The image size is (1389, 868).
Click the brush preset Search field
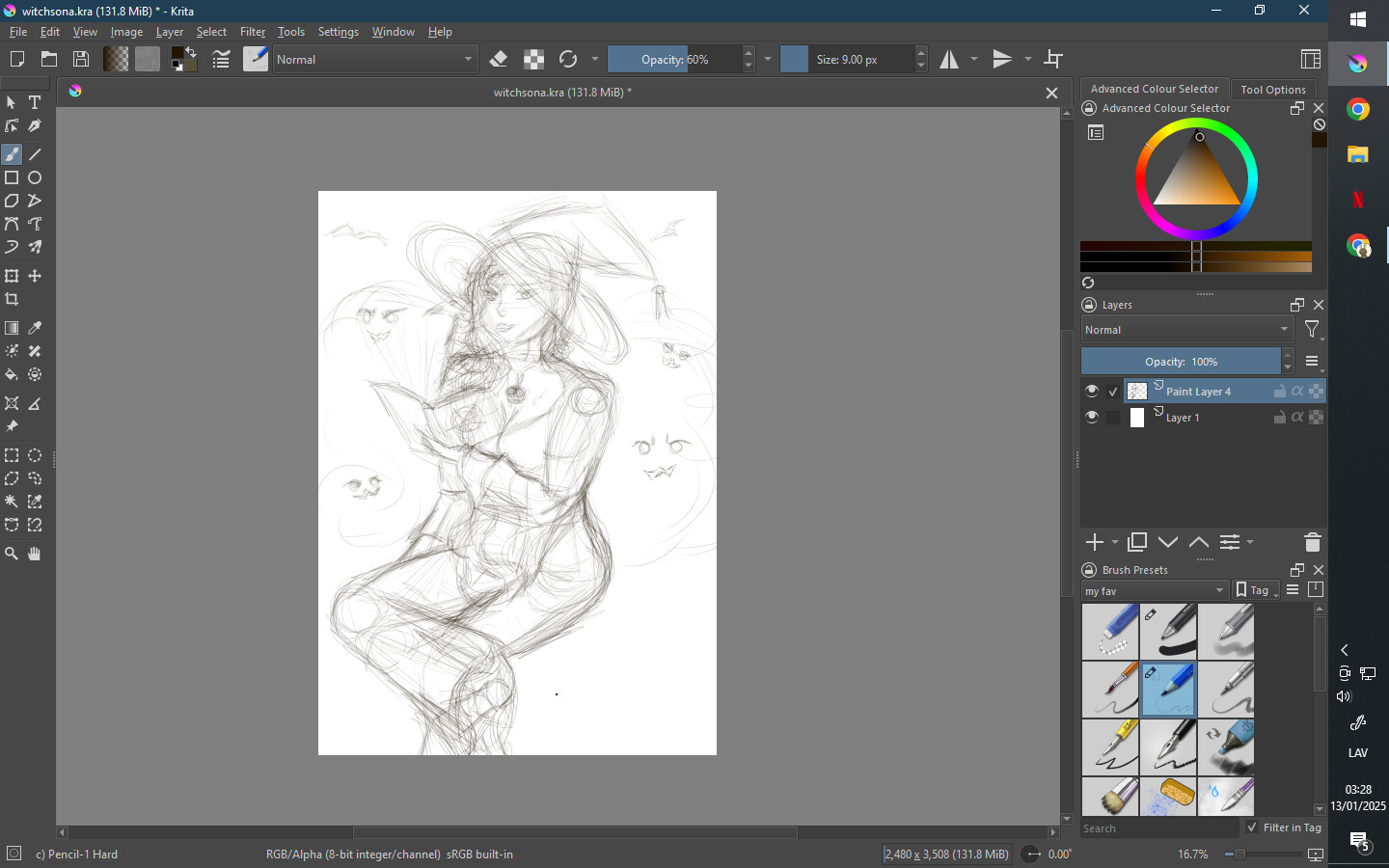[1157, 828]
